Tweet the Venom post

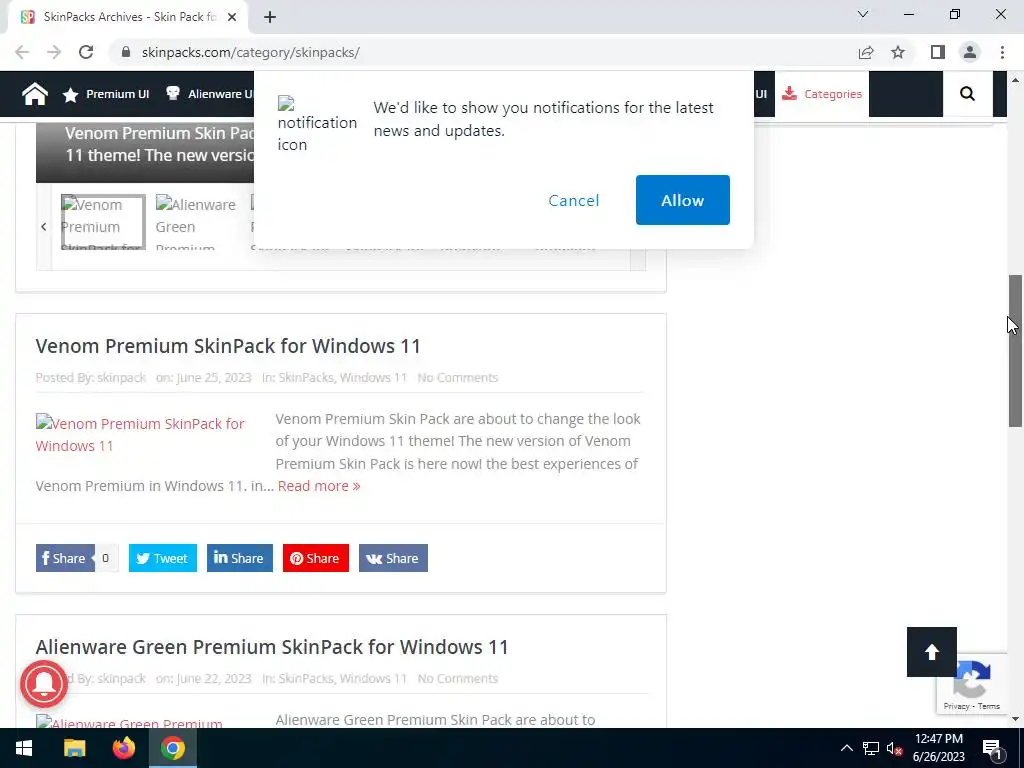click(163, 558)
